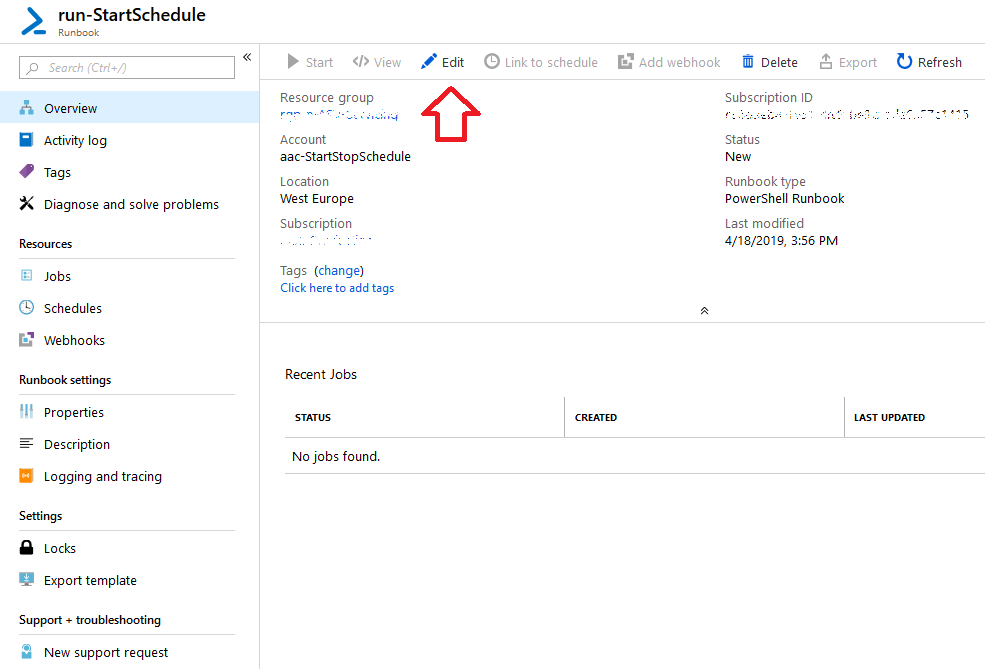The image size is (985, 669).
Task: Open the blurred Resource group link
Action: tap(339, 114)
